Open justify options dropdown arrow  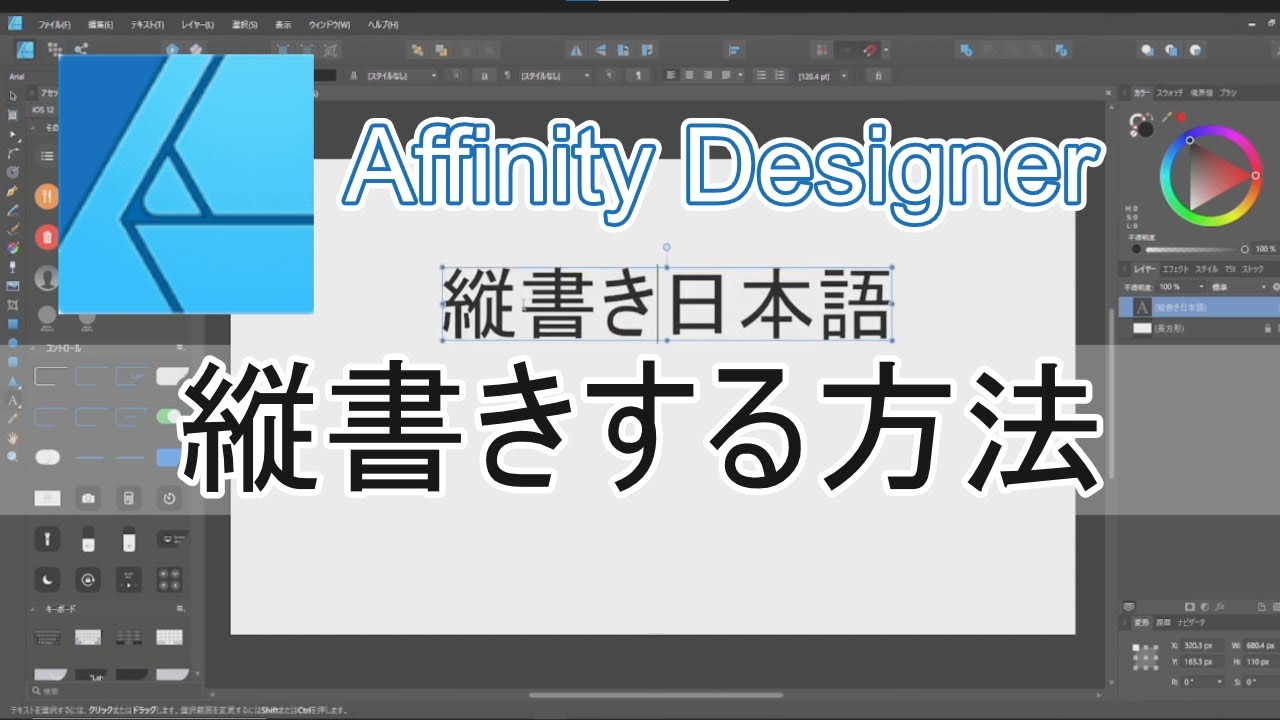(x=739, y=75)
